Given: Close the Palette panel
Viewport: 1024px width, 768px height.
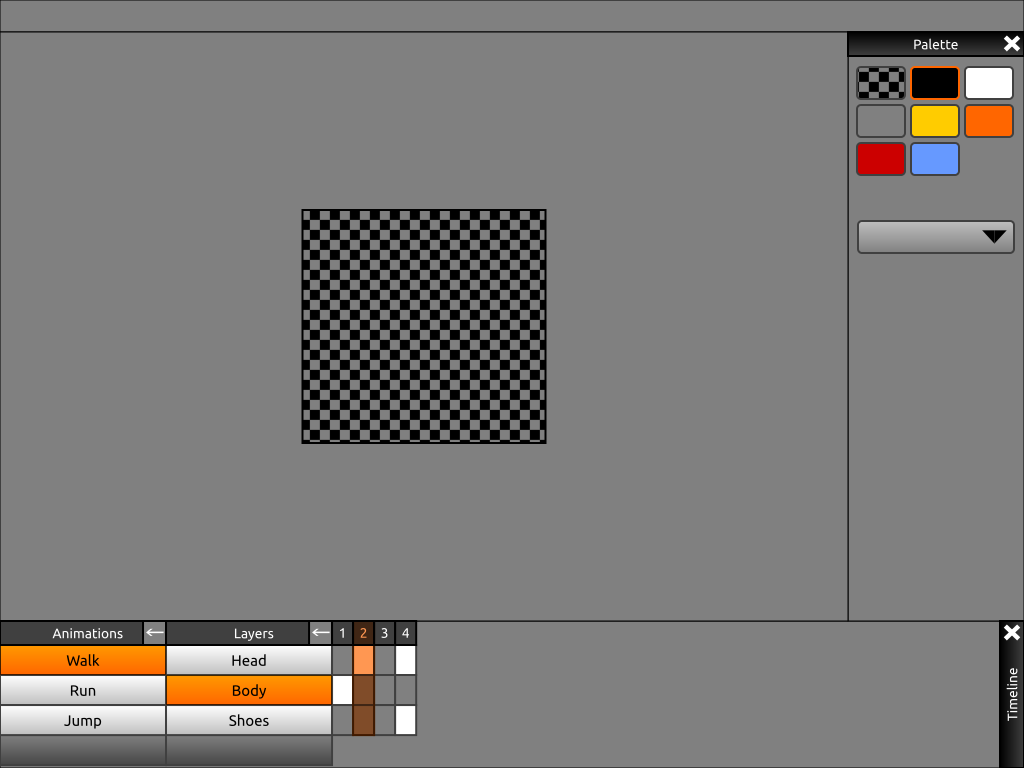Looking at the screenshot, I should click(x=1012, y=44).
